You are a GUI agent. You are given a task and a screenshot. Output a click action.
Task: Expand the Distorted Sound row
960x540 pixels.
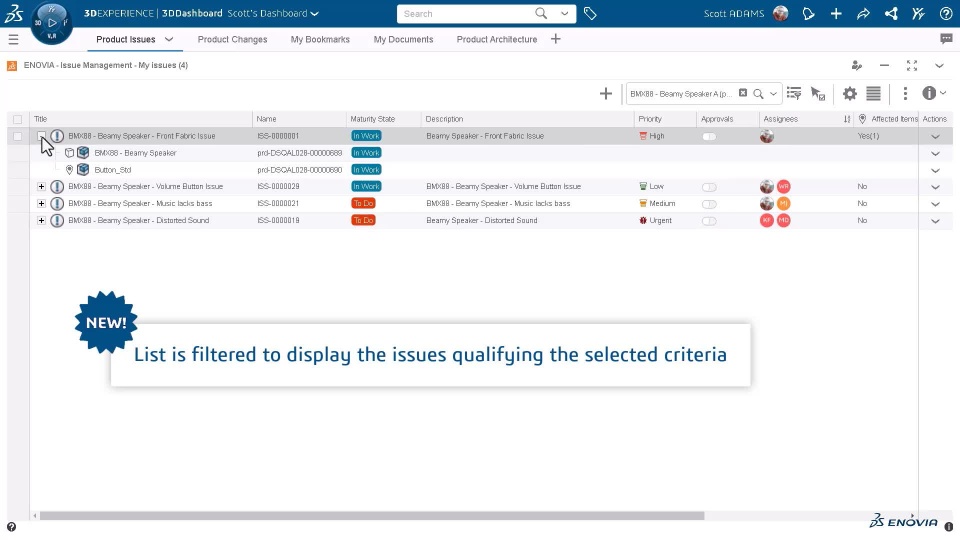point(41,220)
